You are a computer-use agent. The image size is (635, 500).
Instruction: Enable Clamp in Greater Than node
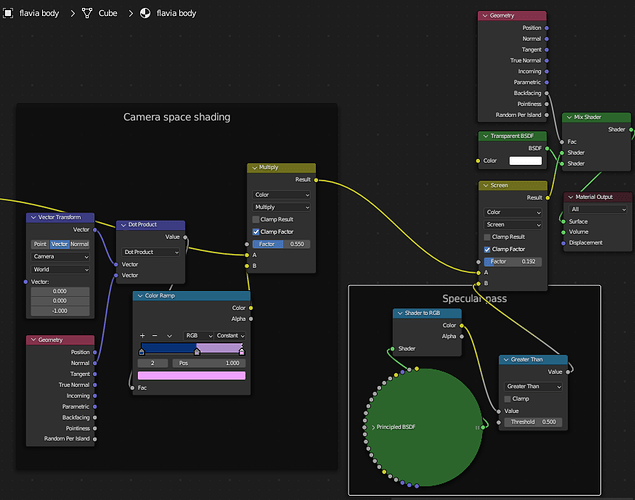(x=507, y=399)
